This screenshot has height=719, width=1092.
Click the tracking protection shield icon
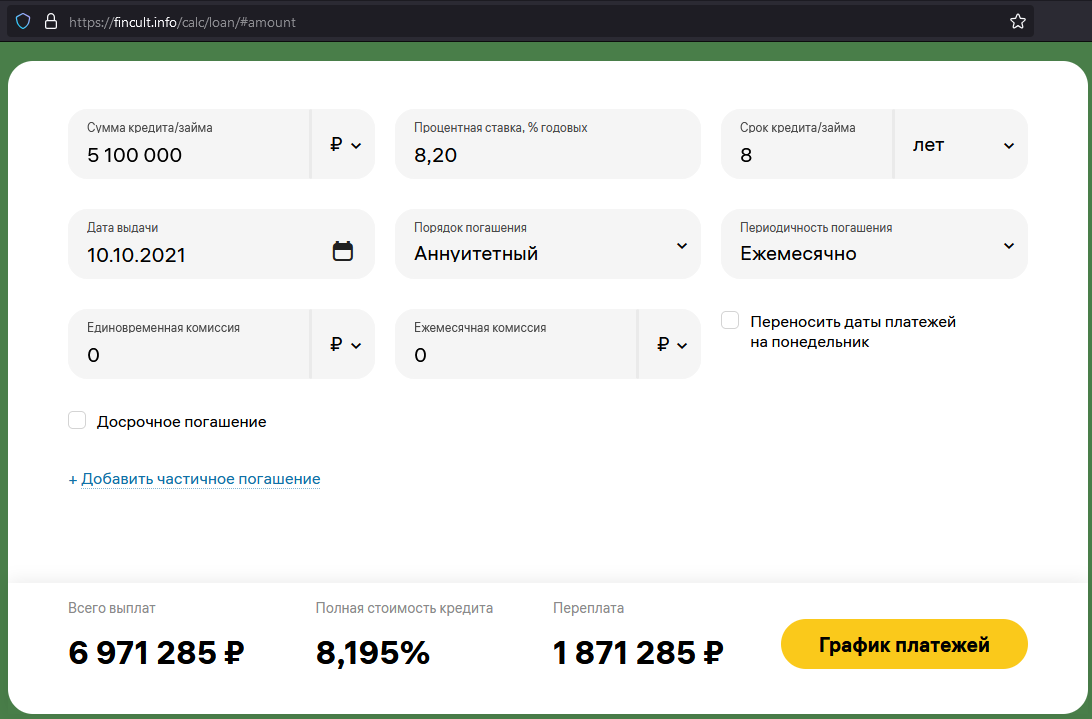click(x=23, y=22)
